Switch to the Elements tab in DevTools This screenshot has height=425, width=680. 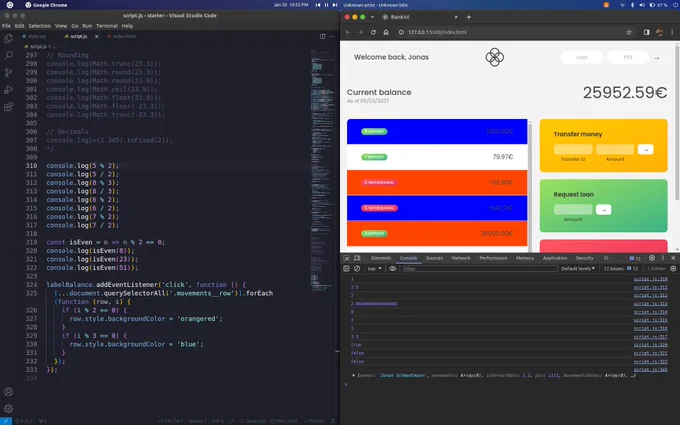point(381,258)
